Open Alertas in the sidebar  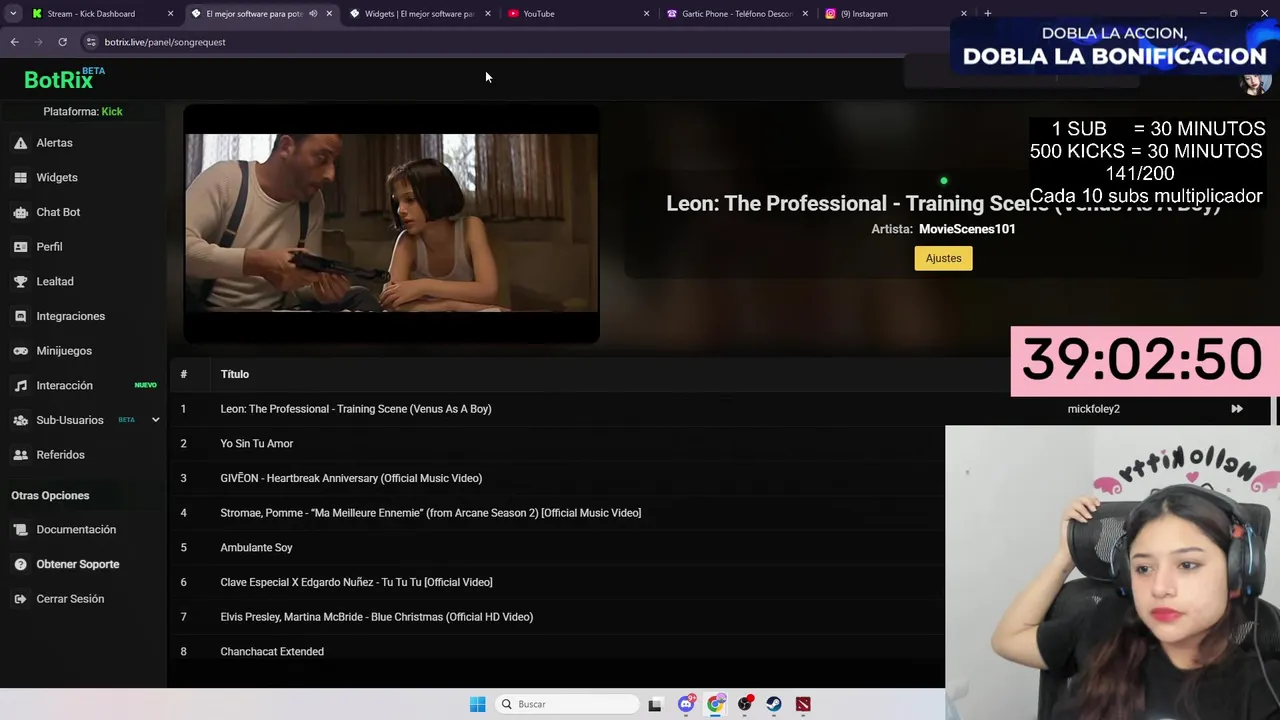tap(54, 143)
